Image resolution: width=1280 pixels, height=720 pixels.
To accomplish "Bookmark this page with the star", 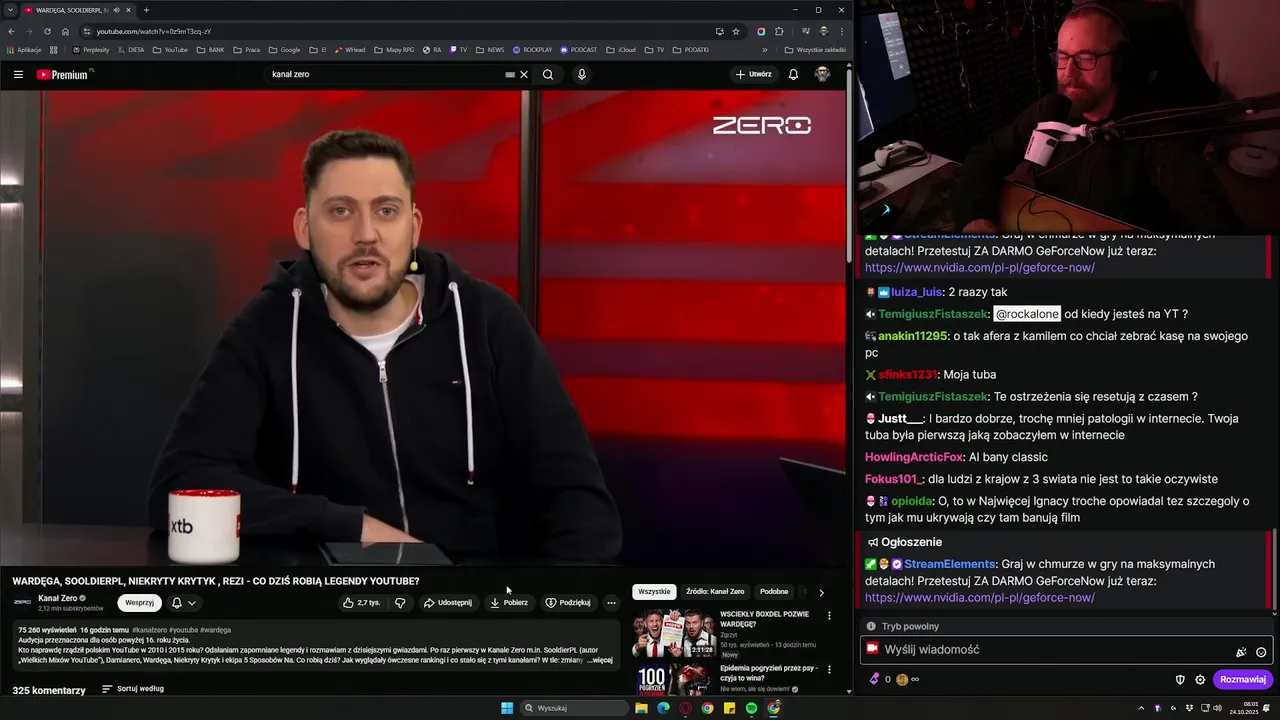I will 736,31.
